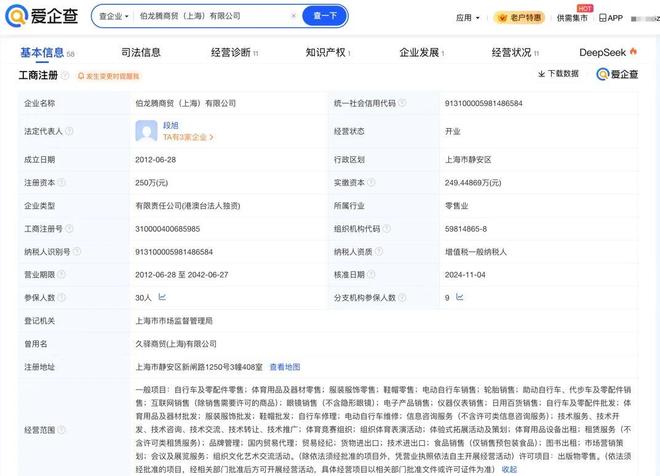Open the 供需集市 link

pyautogui.click(x=572, y=18)
